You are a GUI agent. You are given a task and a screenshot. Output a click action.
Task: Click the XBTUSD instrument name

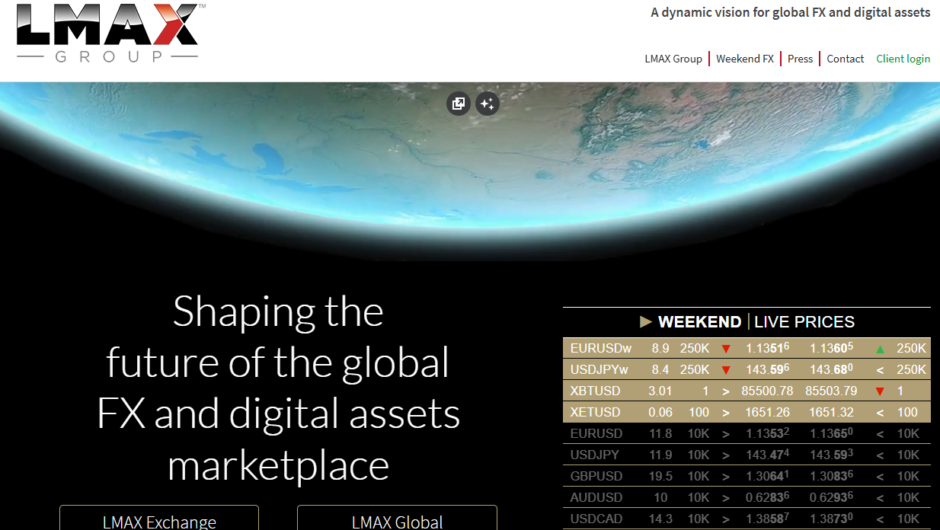click(x=595, y=391)
